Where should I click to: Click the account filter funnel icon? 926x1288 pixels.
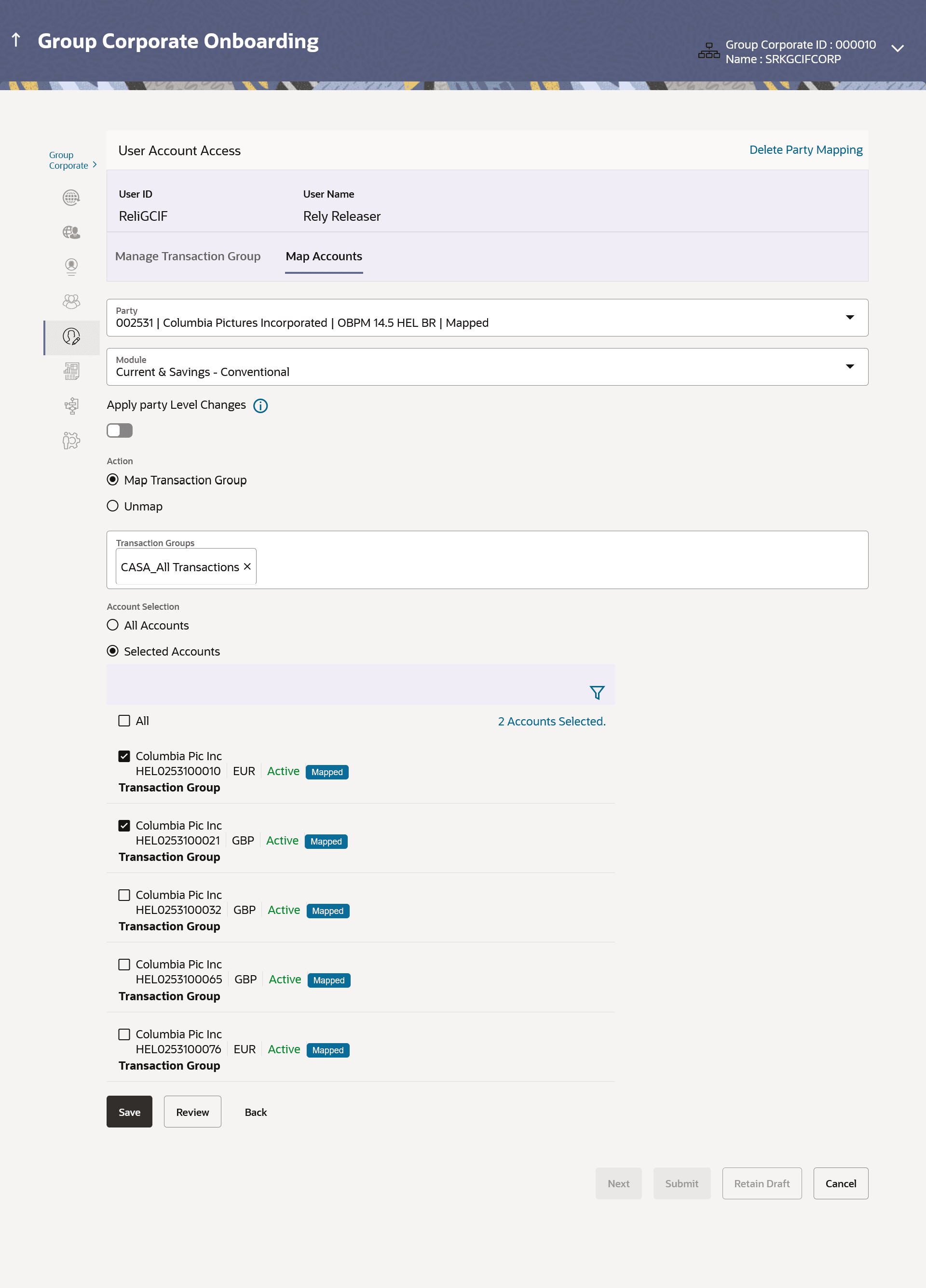pyautogui.click(x=597, y=692)
